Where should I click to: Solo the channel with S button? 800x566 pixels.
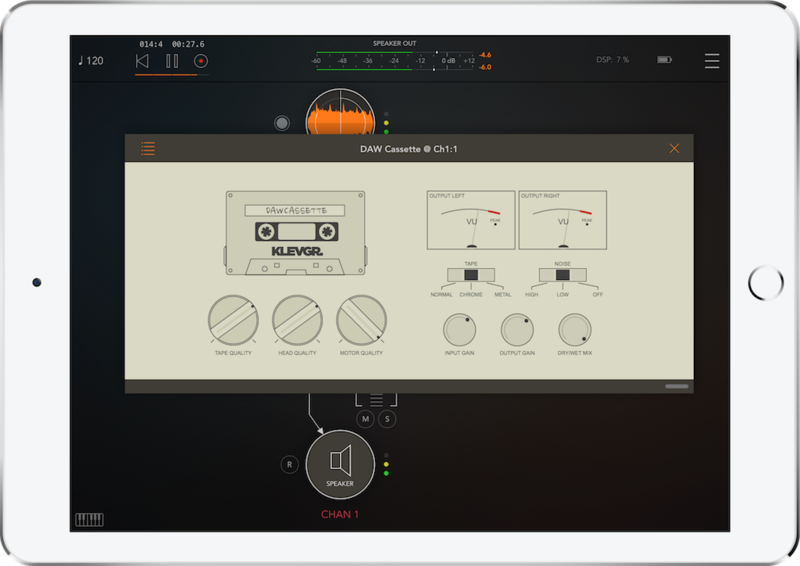385,419
